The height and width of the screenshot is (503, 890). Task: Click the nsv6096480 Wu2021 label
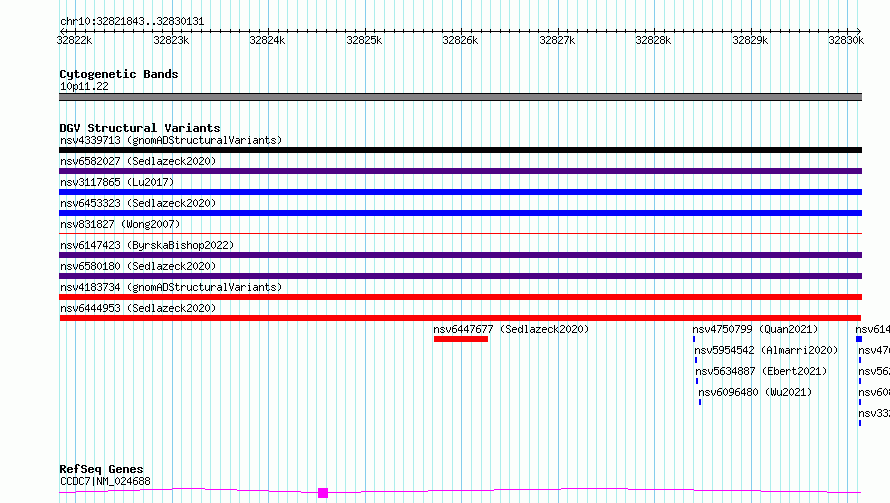[x=755, y=392]
